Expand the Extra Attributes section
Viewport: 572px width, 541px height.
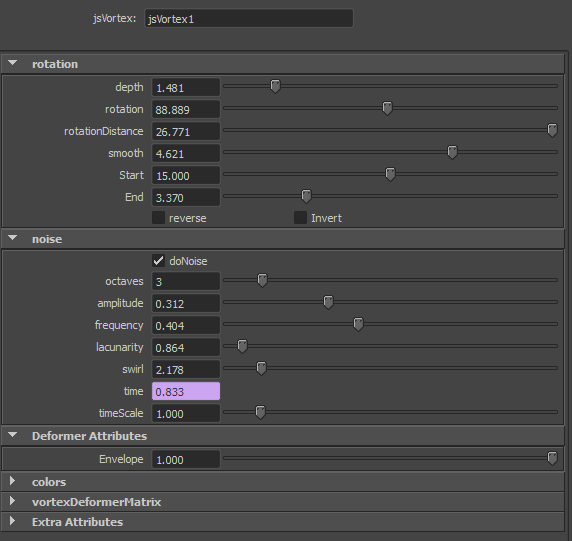click(12, 521)
